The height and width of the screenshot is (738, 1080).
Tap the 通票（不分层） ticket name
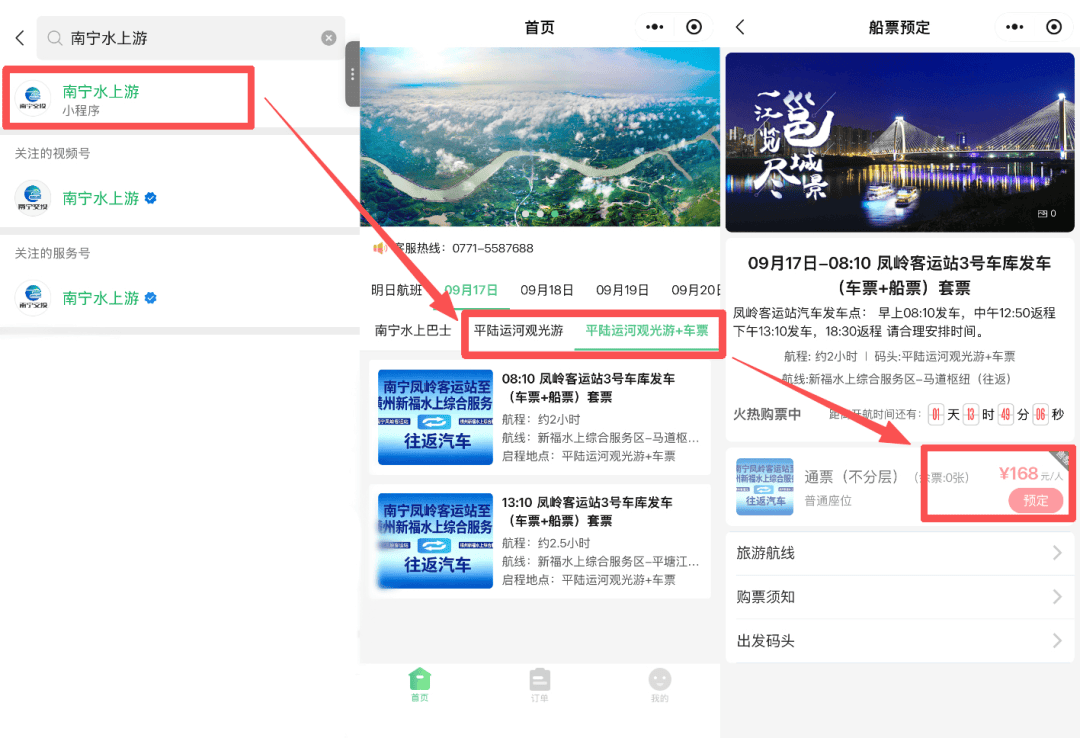[x=851, y=477]
